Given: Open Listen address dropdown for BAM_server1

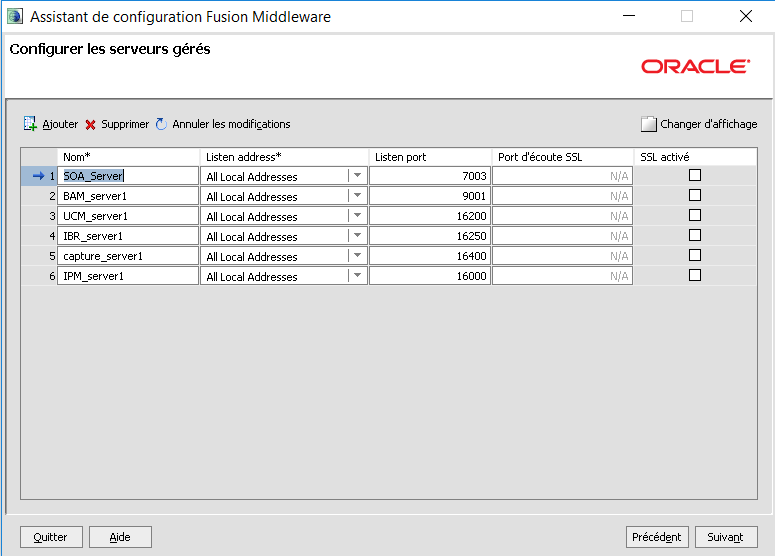Looking at the screenshot, I should tap(357, 196).
